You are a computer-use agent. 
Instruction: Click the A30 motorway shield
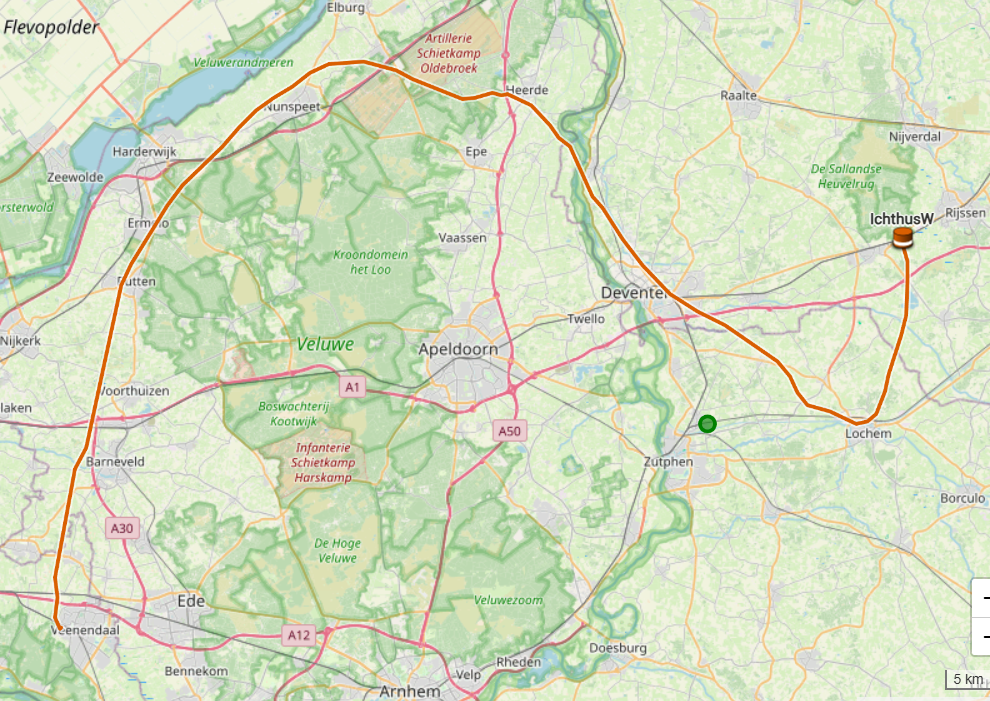[x=122, y=529]
